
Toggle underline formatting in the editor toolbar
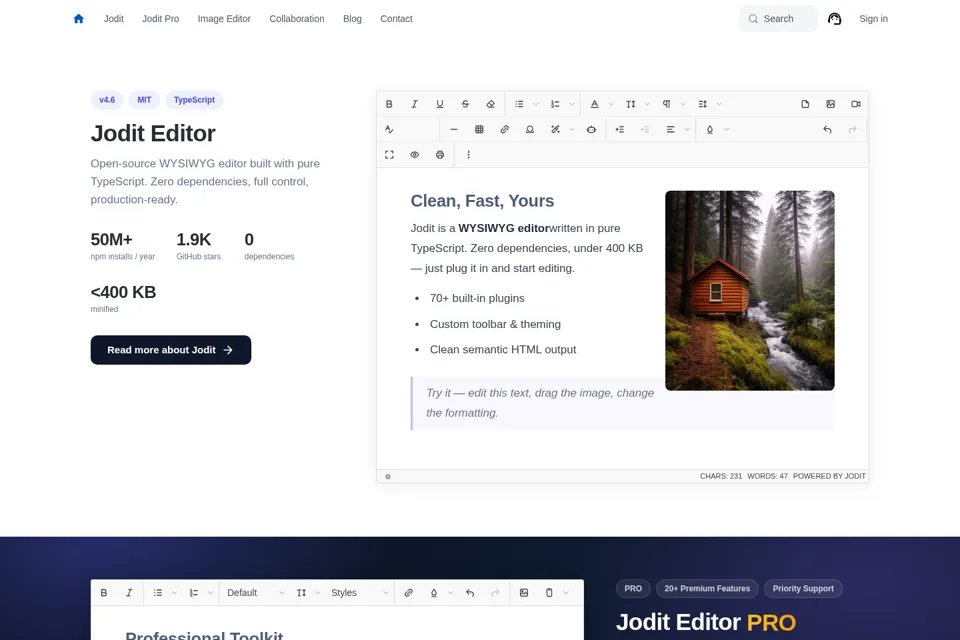440,104
